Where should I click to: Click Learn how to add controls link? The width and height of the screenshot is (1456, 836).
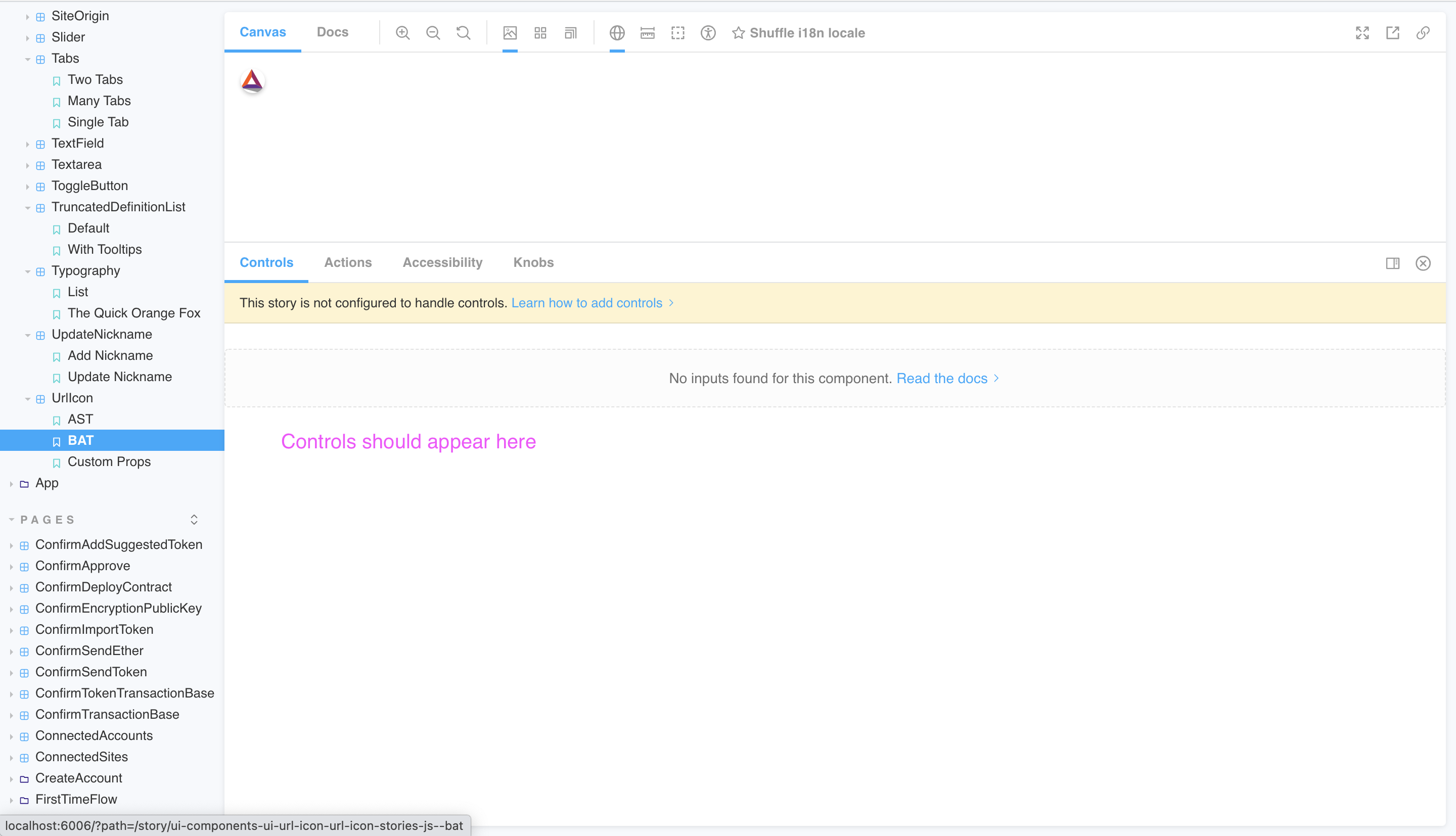coord(587,303)
